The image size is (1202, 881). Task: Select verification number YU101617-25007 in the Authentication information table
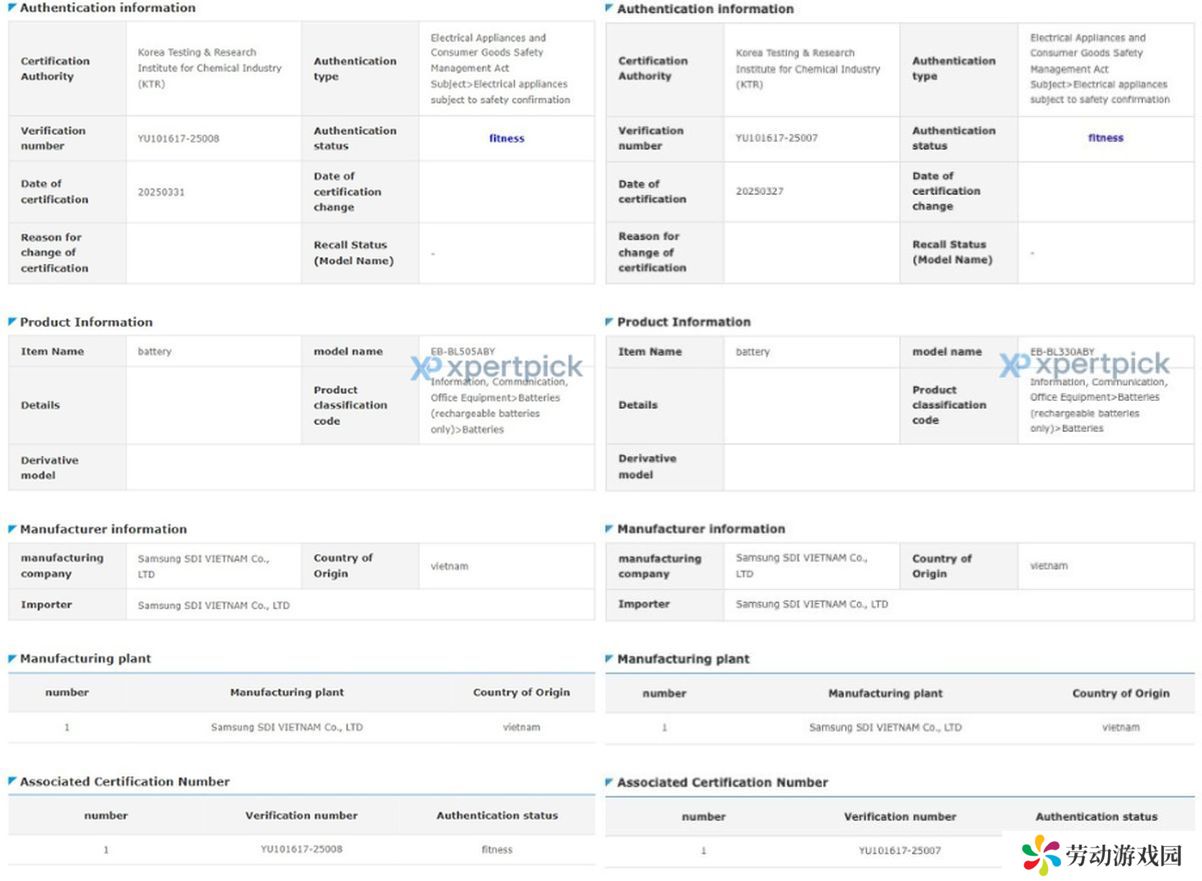pyautogui.click(x=777, y=138)
